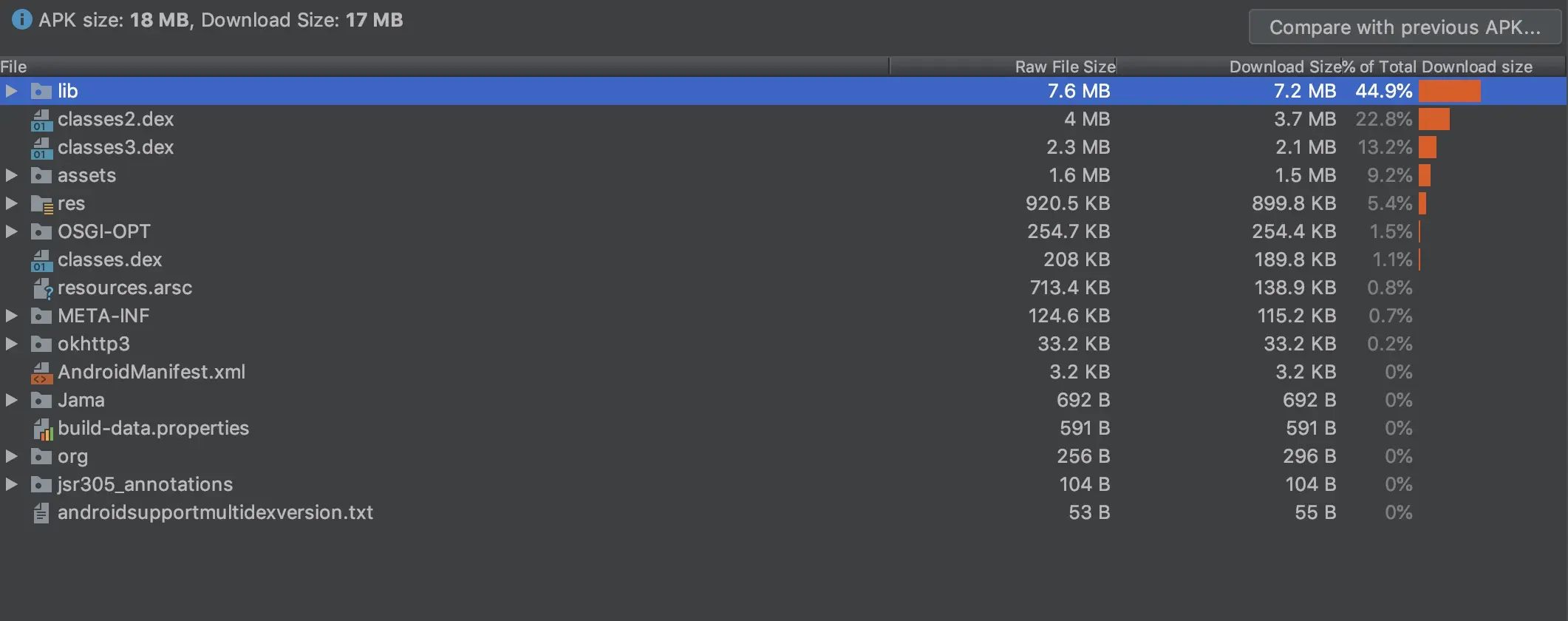Click the build-data.properties file icon
This screenshot has height=621, width=1568.
point(41,429)
